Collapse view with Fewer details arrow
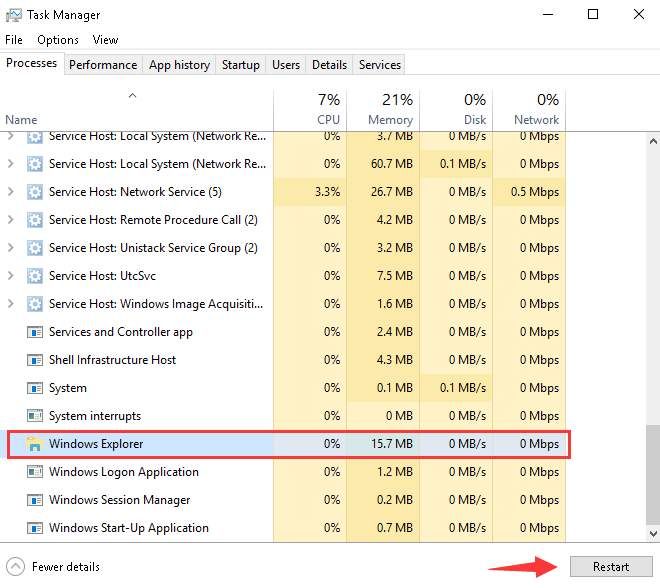660x588 pixels. point(16,566)
